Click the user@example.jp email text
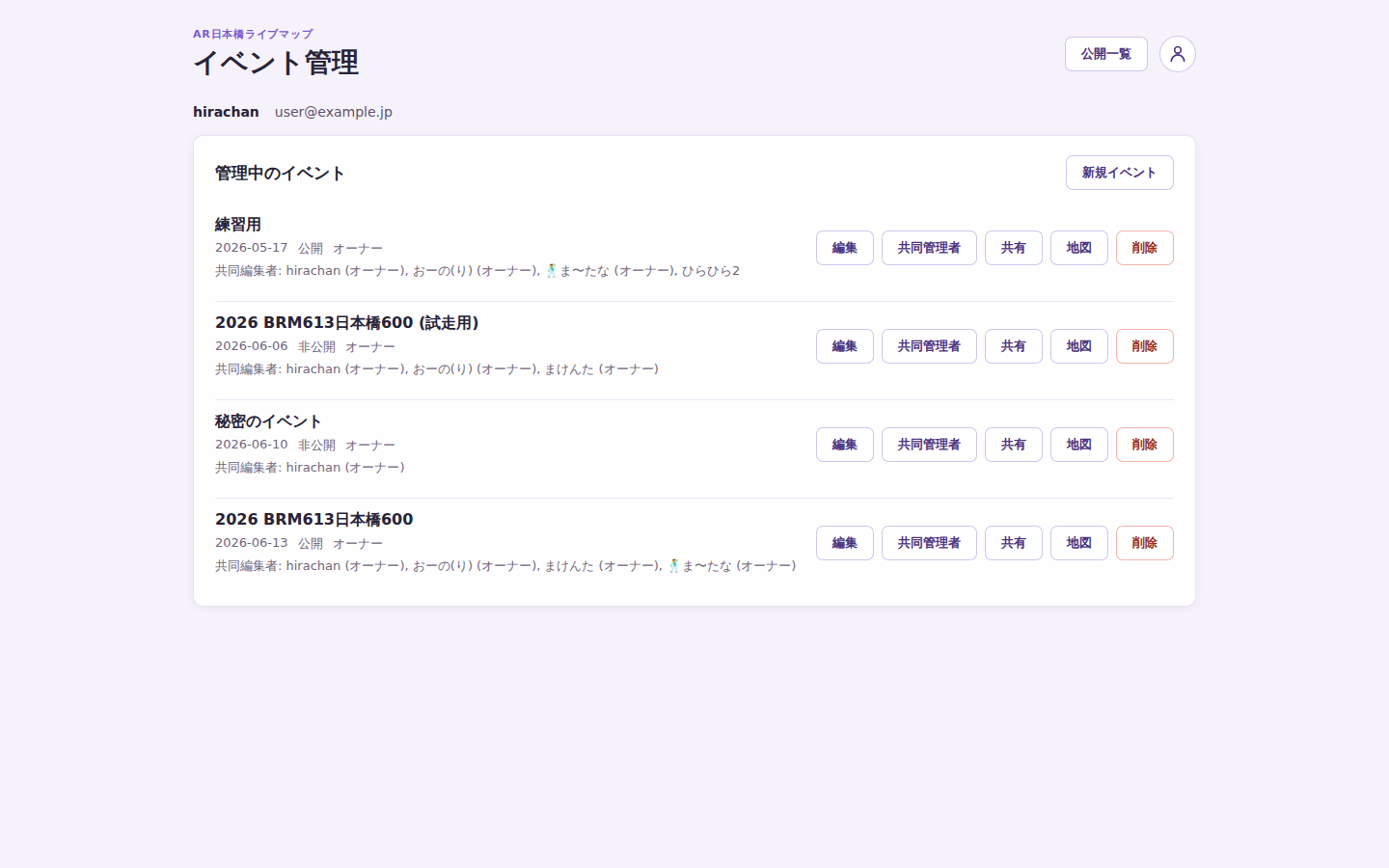This screenshot has height=868, width=1389. [x=334, y=112]
